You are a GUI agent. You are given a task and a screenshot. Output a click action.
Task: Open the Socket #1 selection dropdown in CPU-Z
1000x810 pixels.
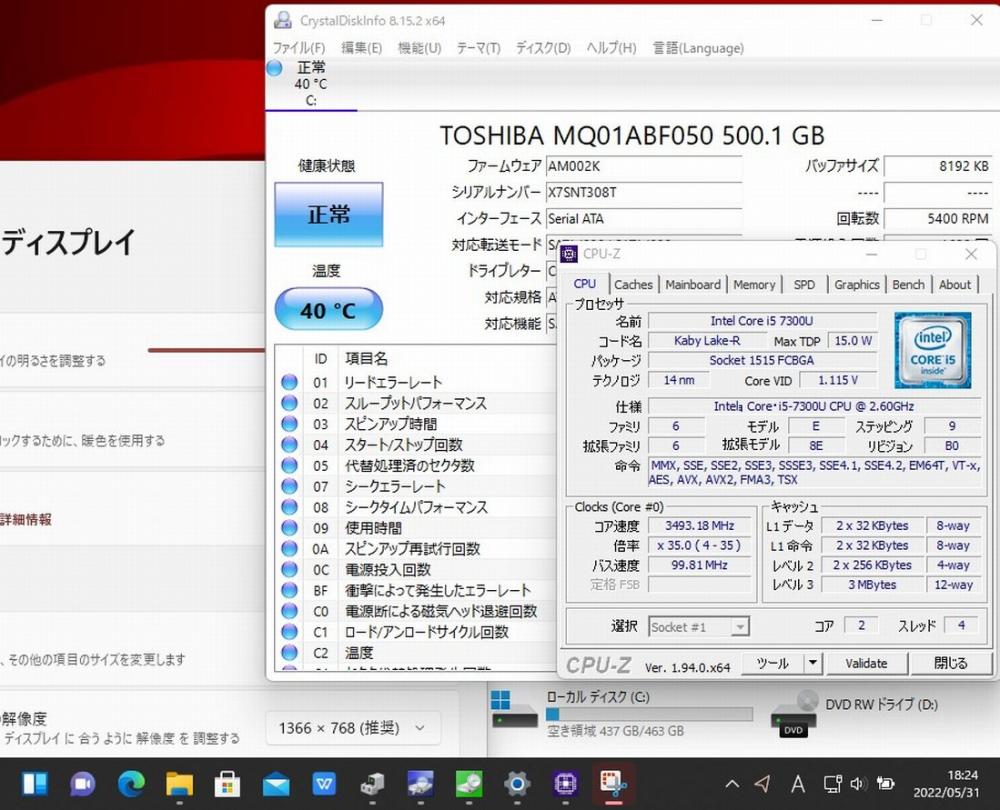(699, 627)
